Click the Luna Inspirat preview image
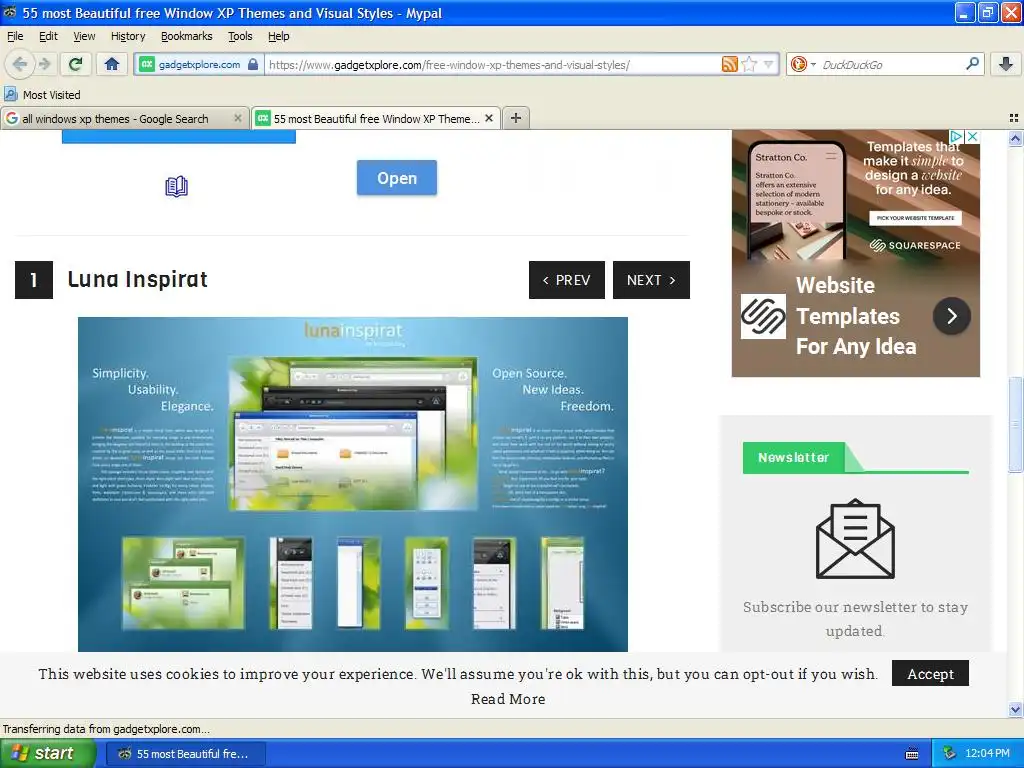This screenshot has height=768, width=1024. pos(353,484)
